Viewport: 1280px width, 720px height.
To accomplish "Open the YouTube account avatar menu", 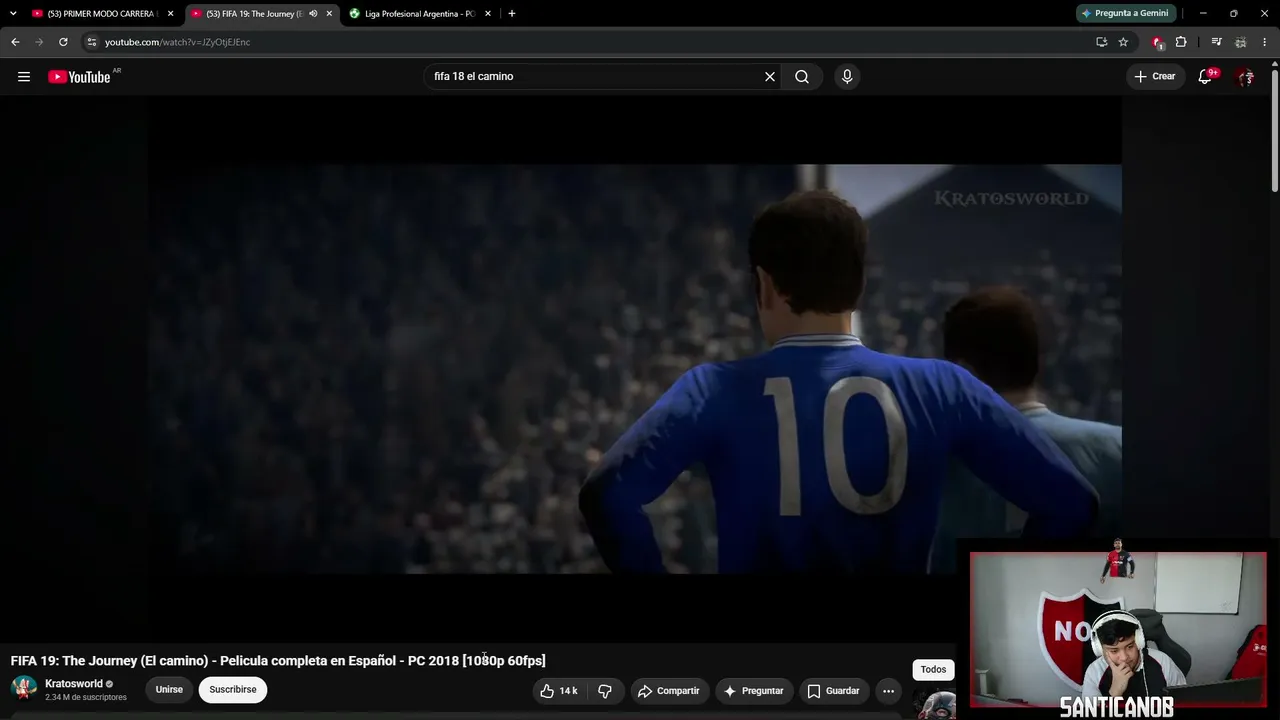I will click(1245, 77).
